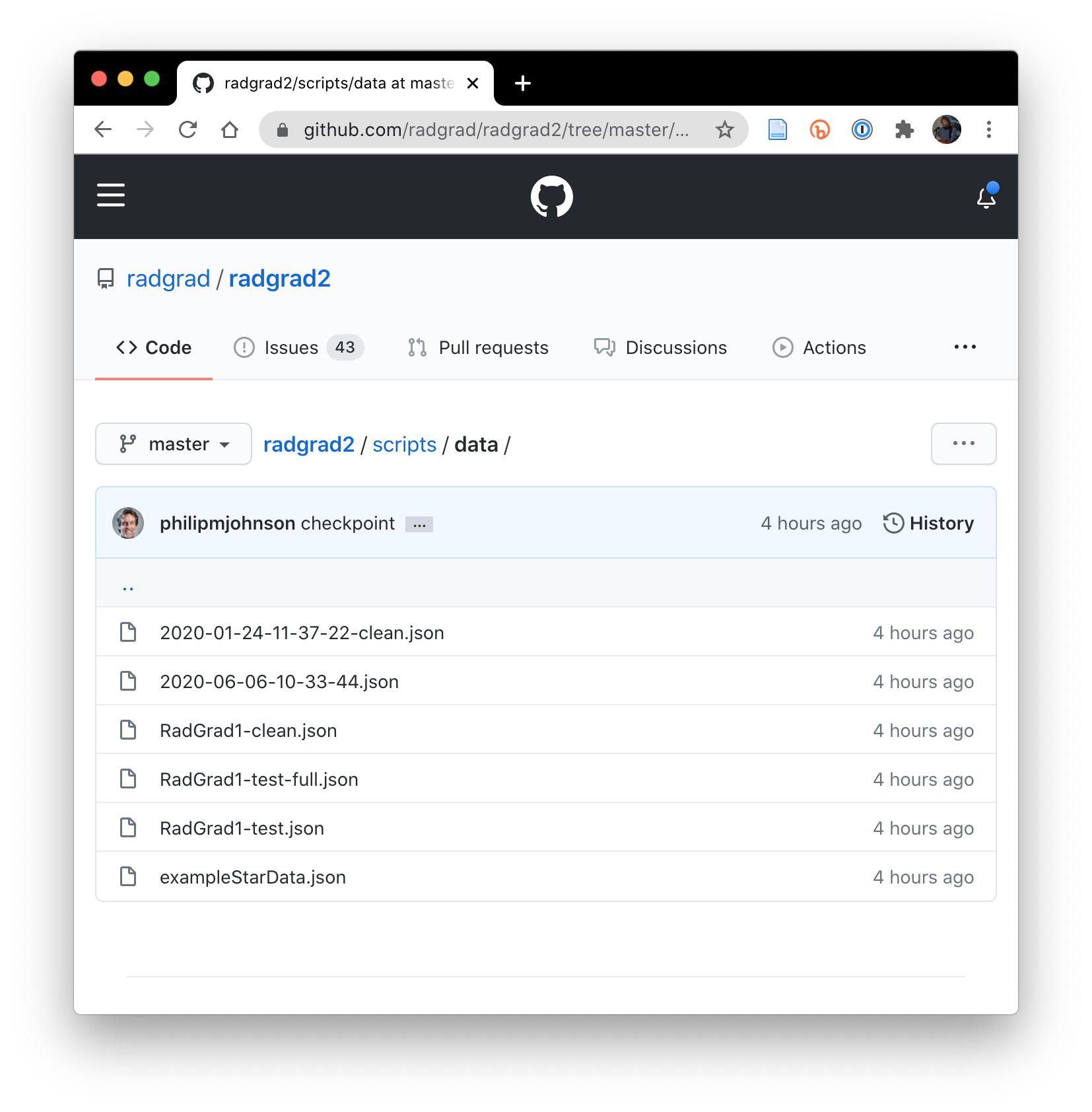Open the Issues tab

298,347
